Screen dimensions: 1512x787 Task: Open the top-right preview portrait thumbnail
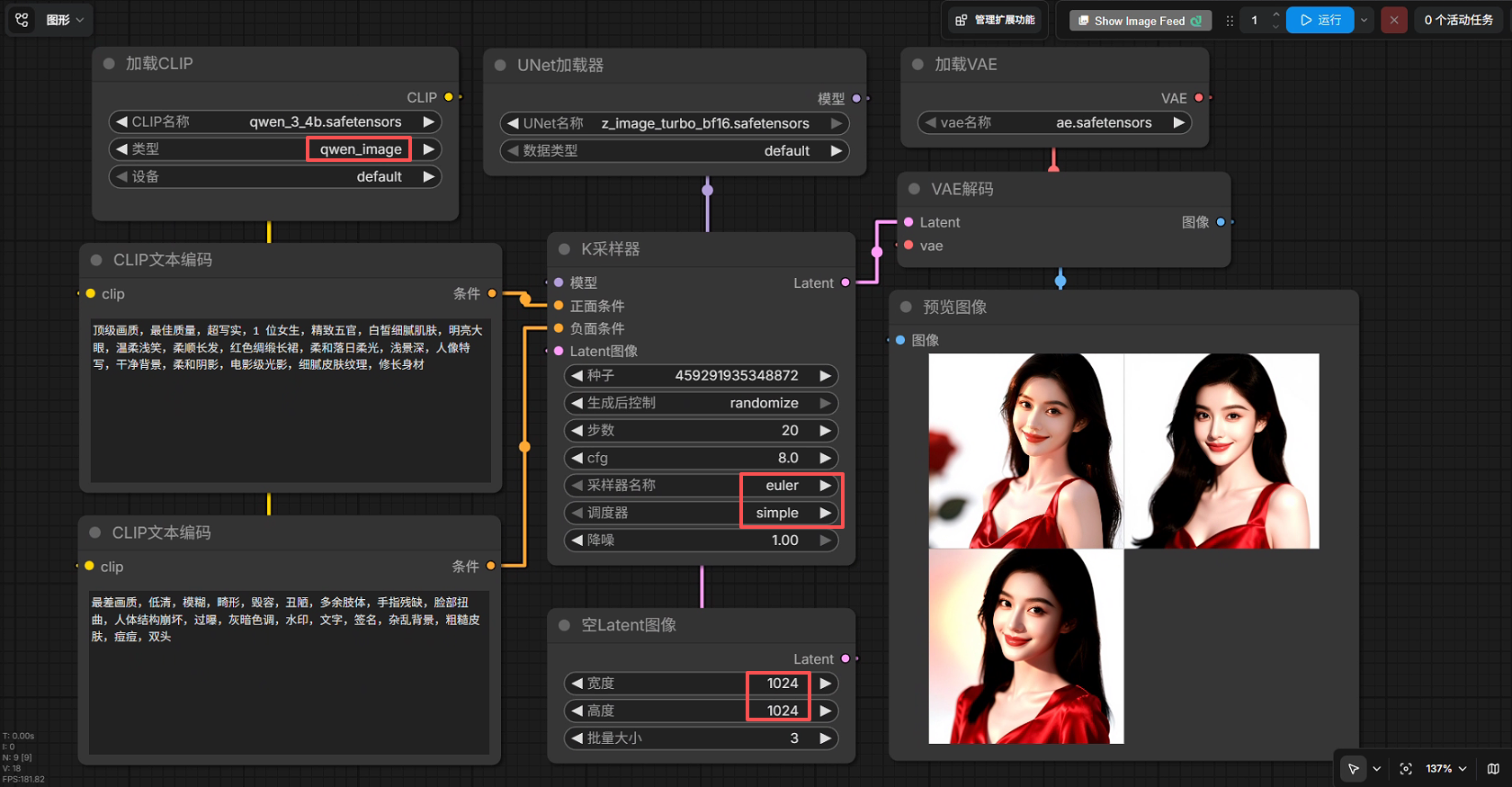point(1221,451)
